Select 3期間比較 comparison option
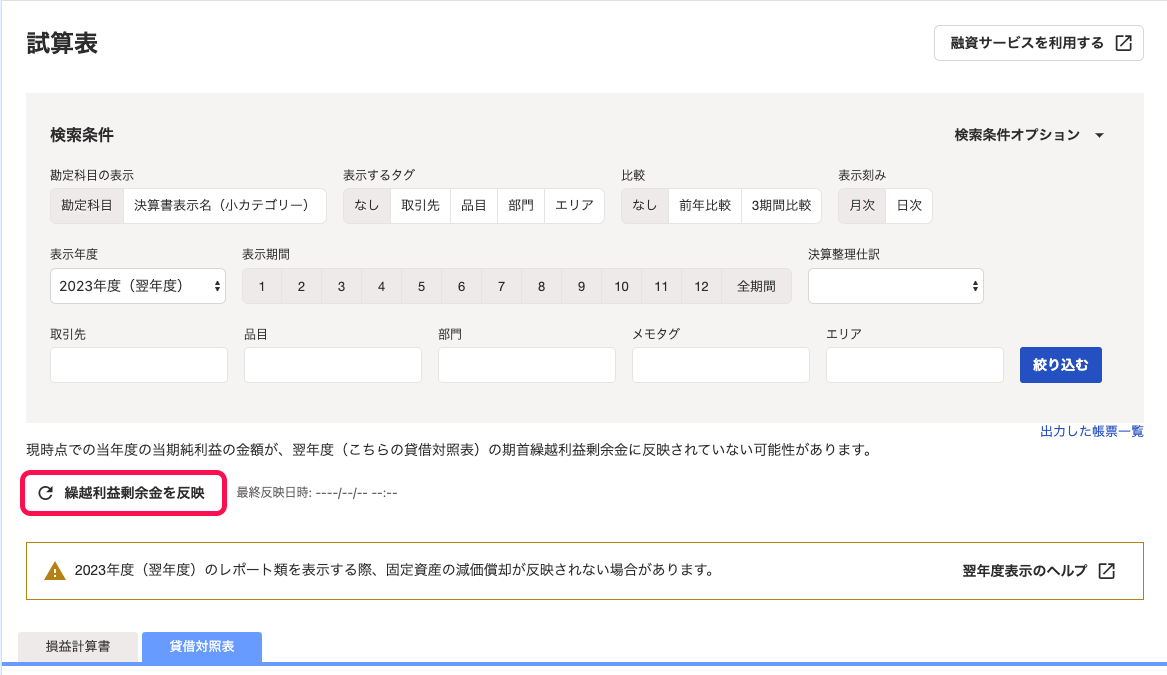Viewport: 1167px width, 675px height. 781,205
